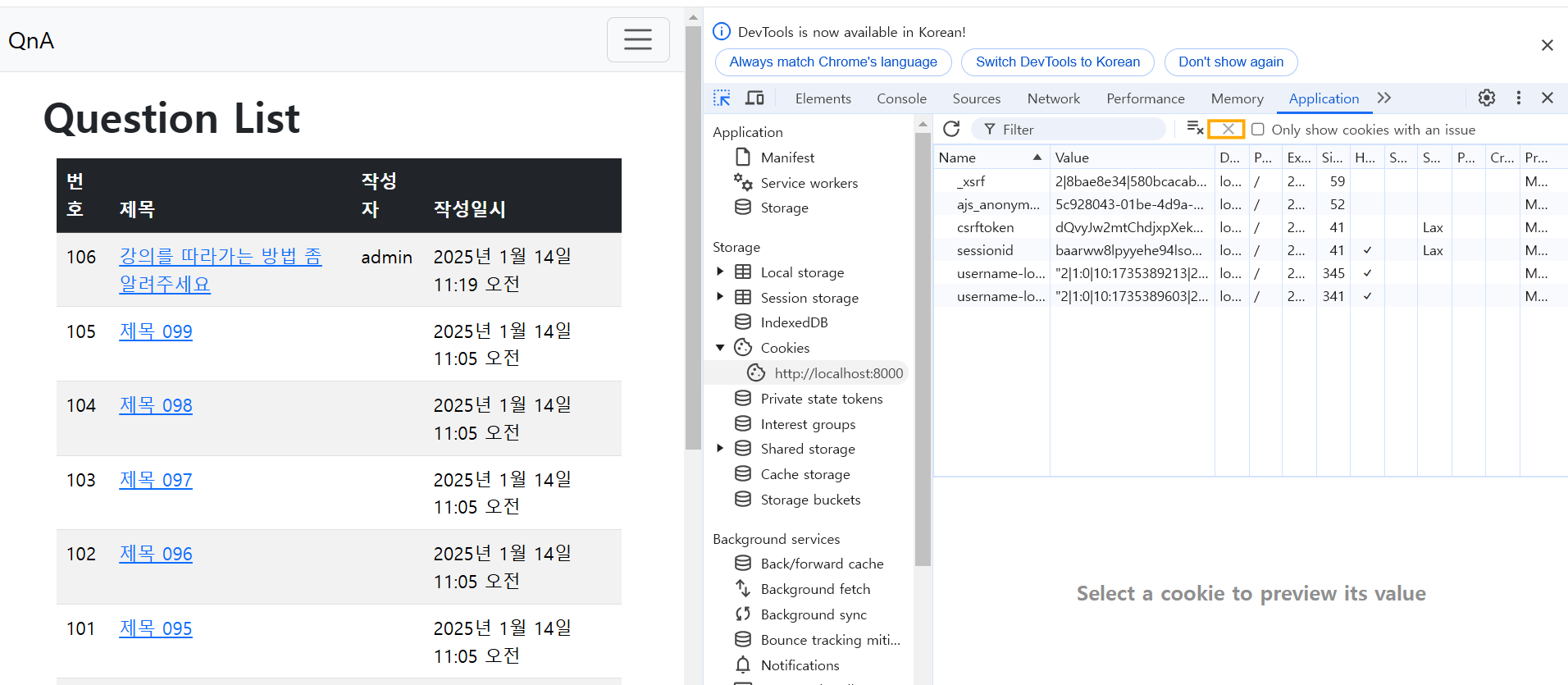The width and height of the screenshot is (1568, 685).
Task: Select the username-lo... cookie with size 345
Action: pos(1250,273)
